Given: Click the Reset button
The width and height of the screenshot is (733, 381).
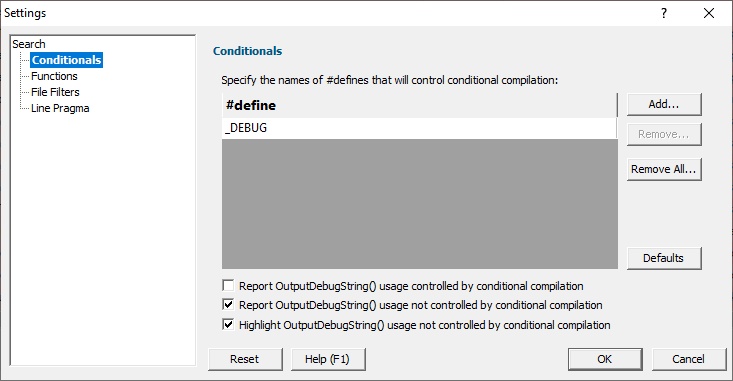Looking at the screenshot, I should click(x=245, y=359).
